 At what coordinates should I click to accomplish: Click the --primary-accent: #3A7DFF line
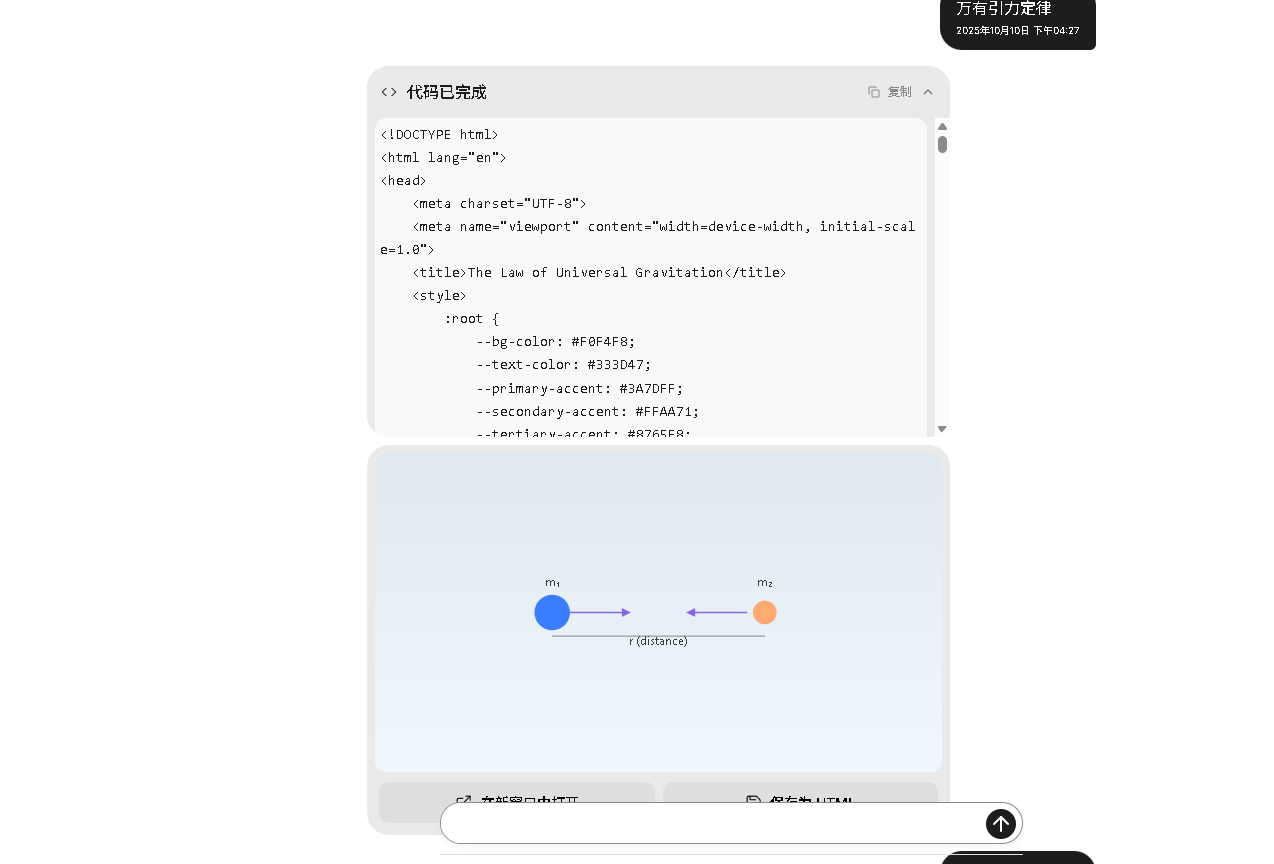point(579,388)
